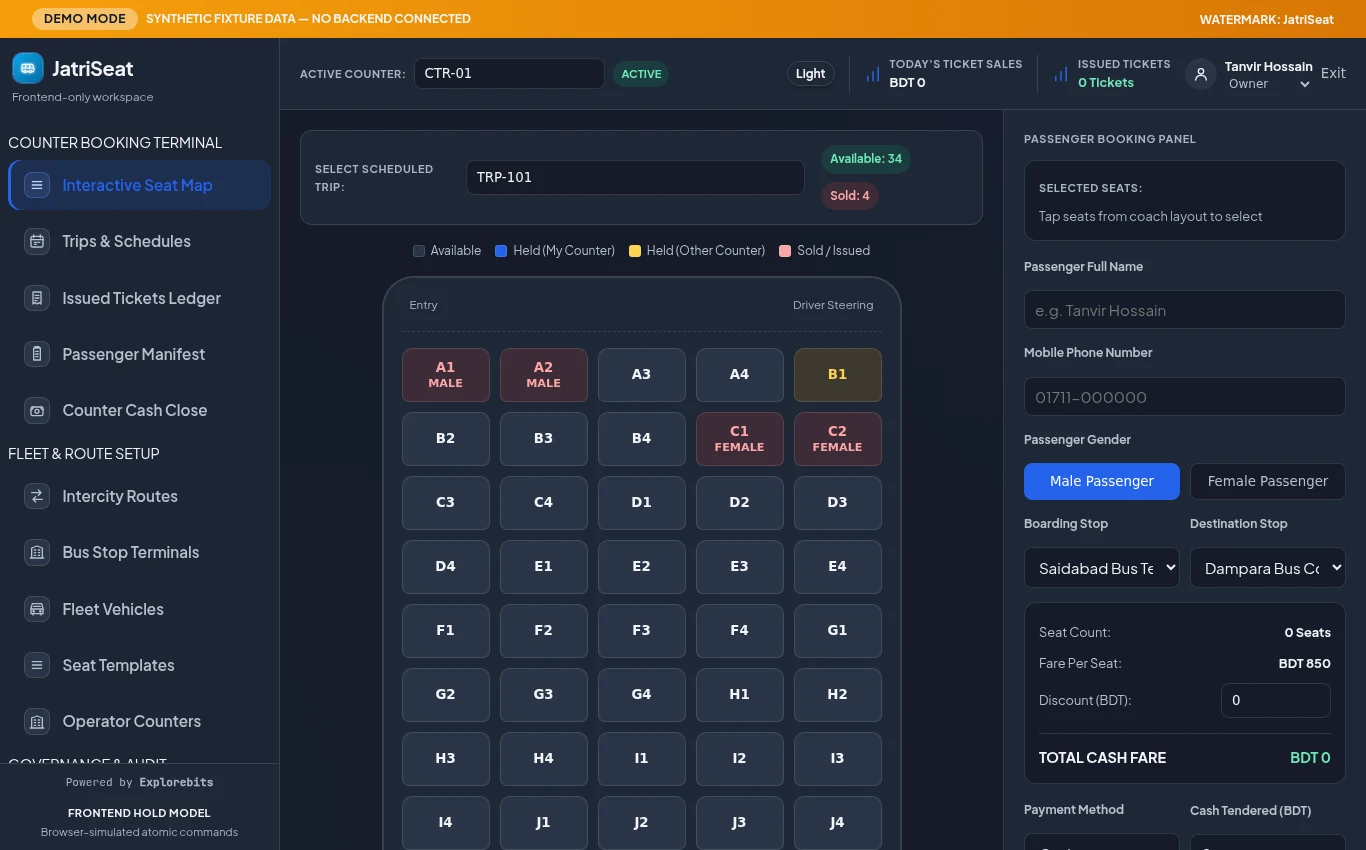This screenshot has width=1366, height=850.
Task: Click the Fleet Vehicles bus icon
Action: pyautogui.click(x=37, y=609)
